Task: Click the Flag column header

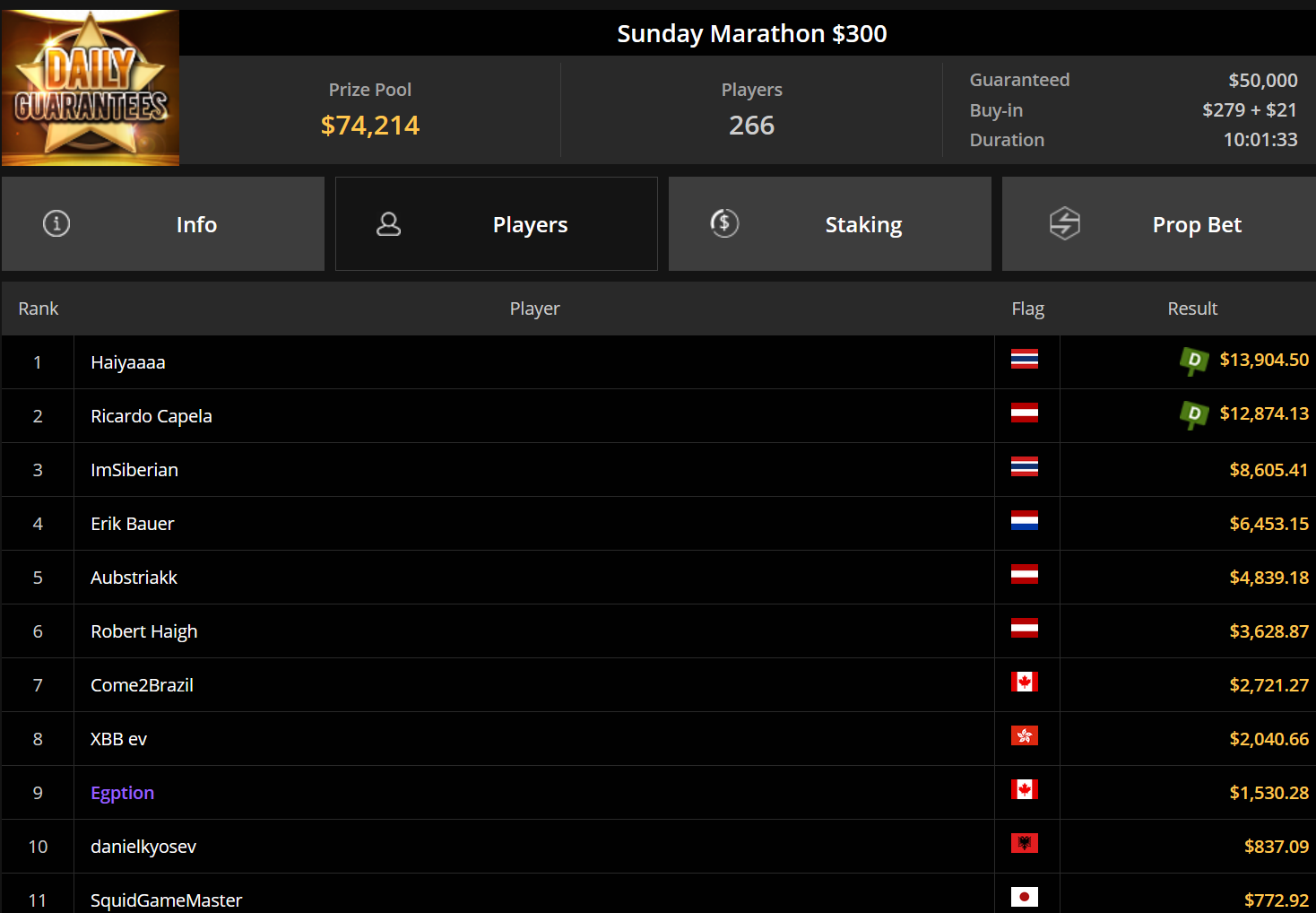Action: (1028, 309)
